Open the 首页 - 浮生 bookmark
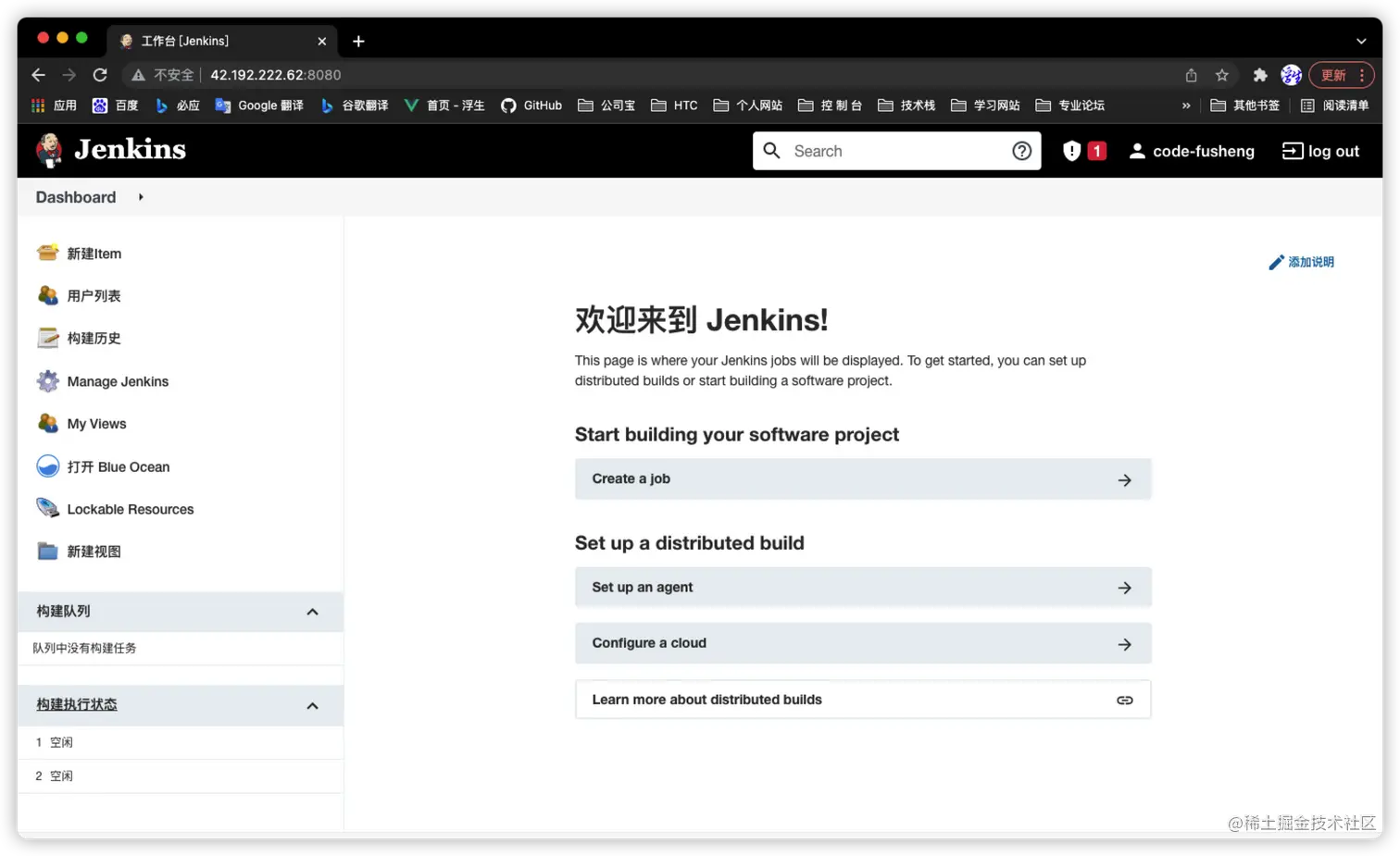The image size is (1400, 856). point(444,105)
